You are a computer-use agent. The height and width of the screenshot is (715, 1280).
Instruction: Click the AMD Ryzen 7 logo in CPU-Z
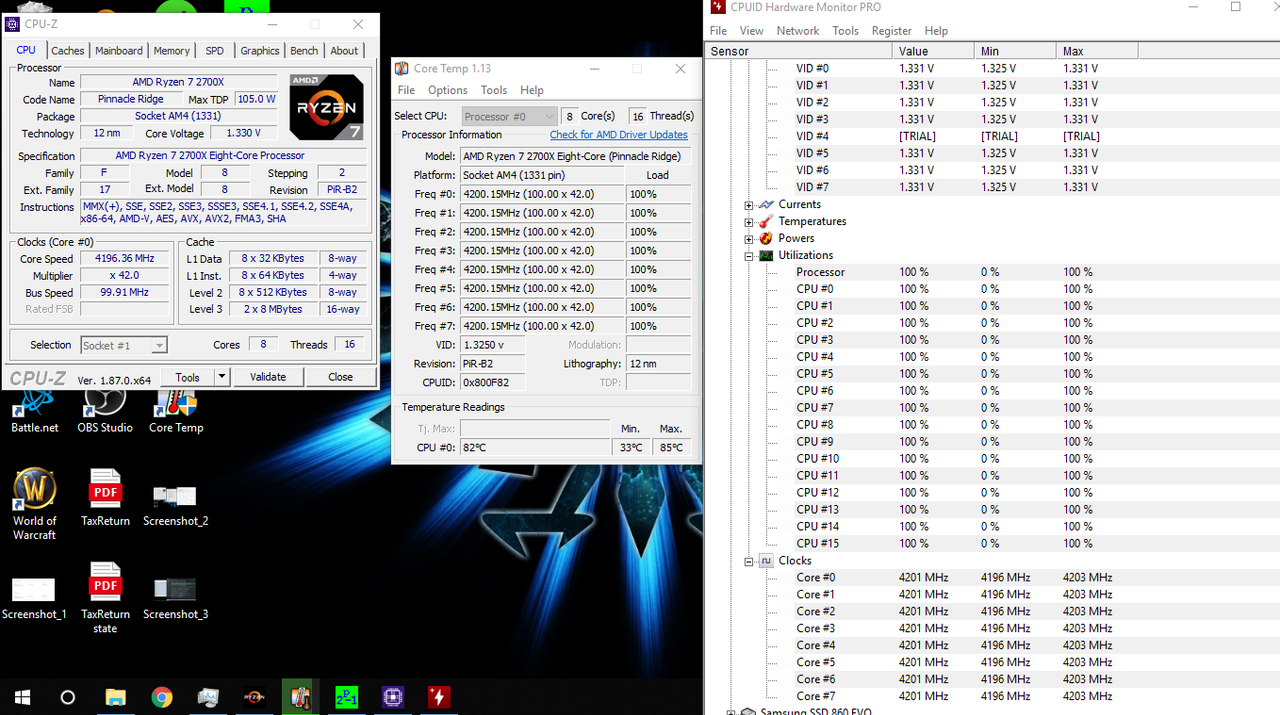pyautogui.click(x=326, y=106)
